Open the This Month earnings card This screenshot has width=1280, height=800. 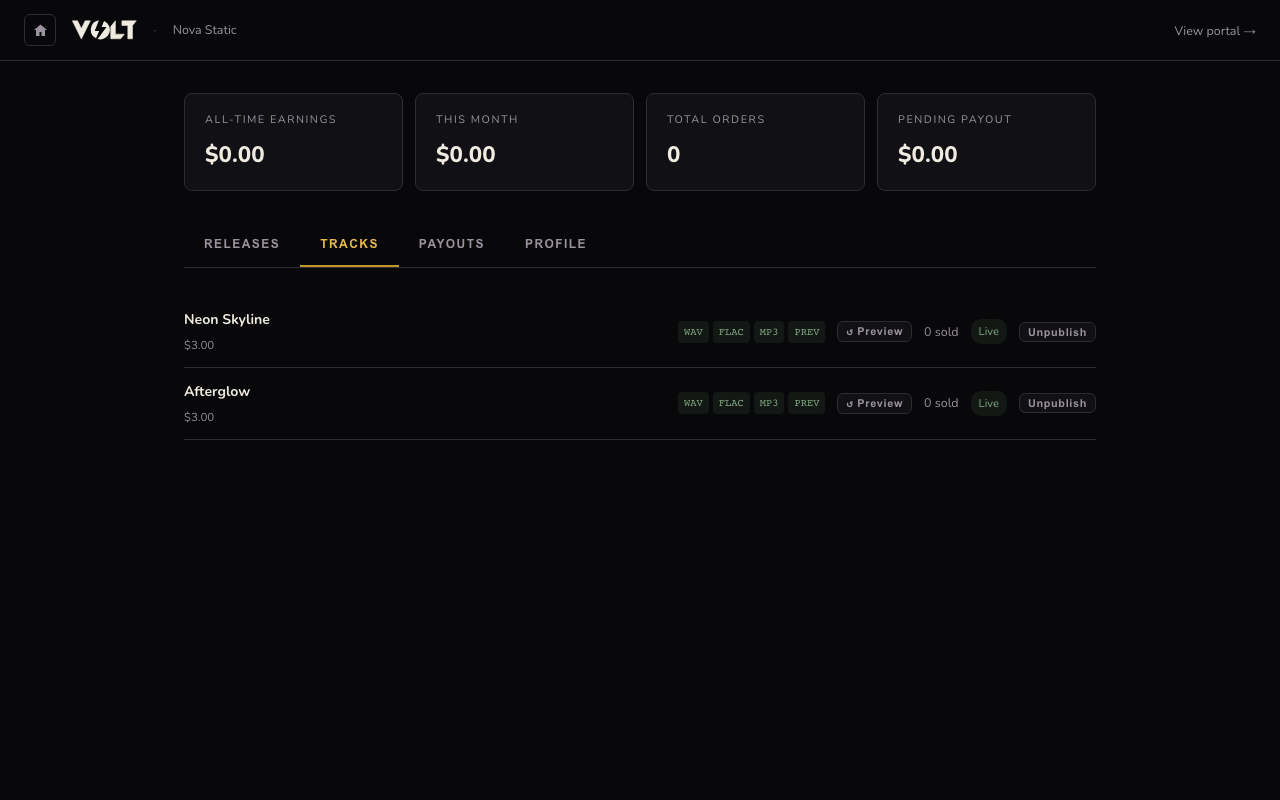pos(524,142)
